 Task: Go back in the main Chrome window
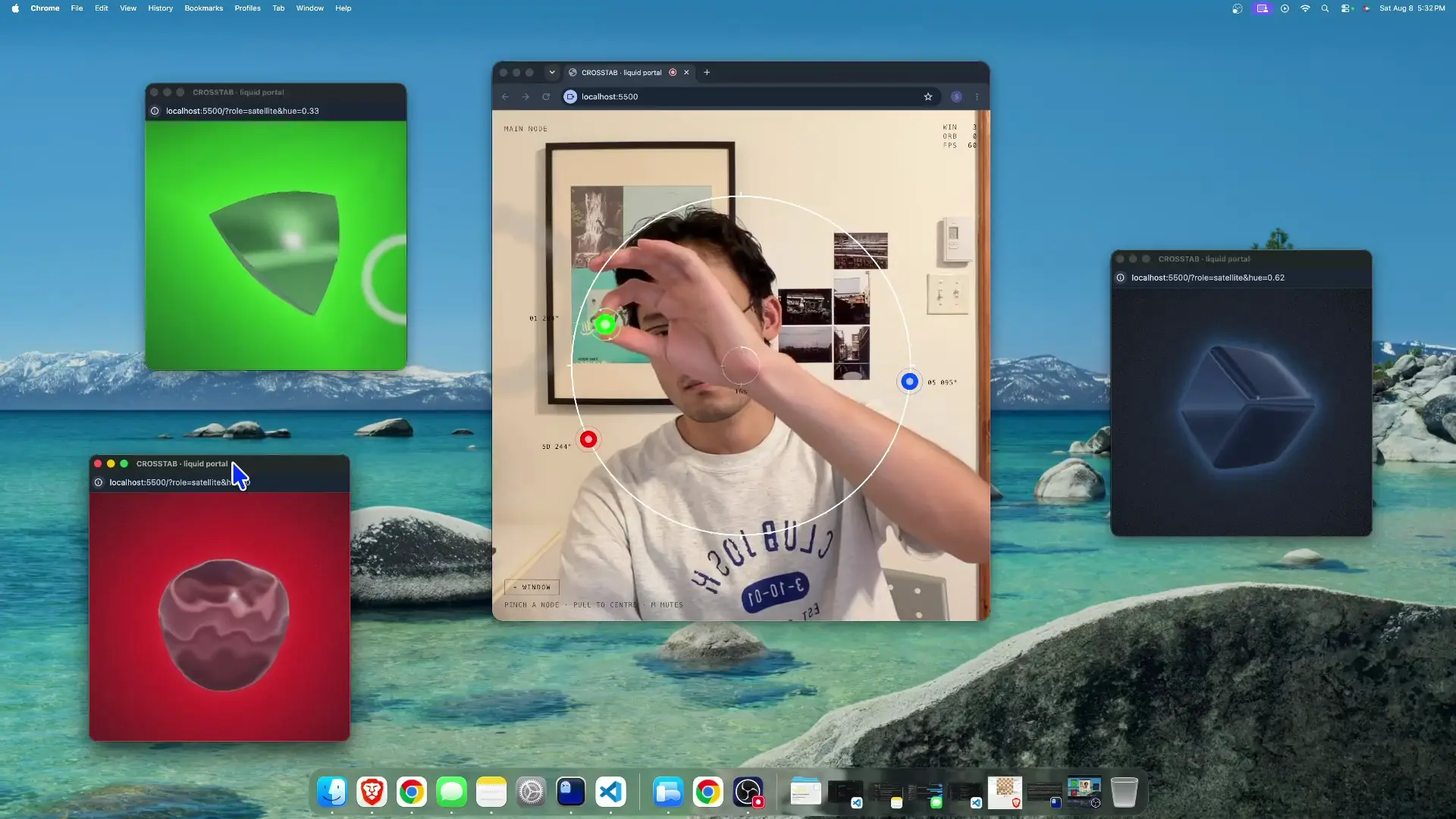(505, 96)
